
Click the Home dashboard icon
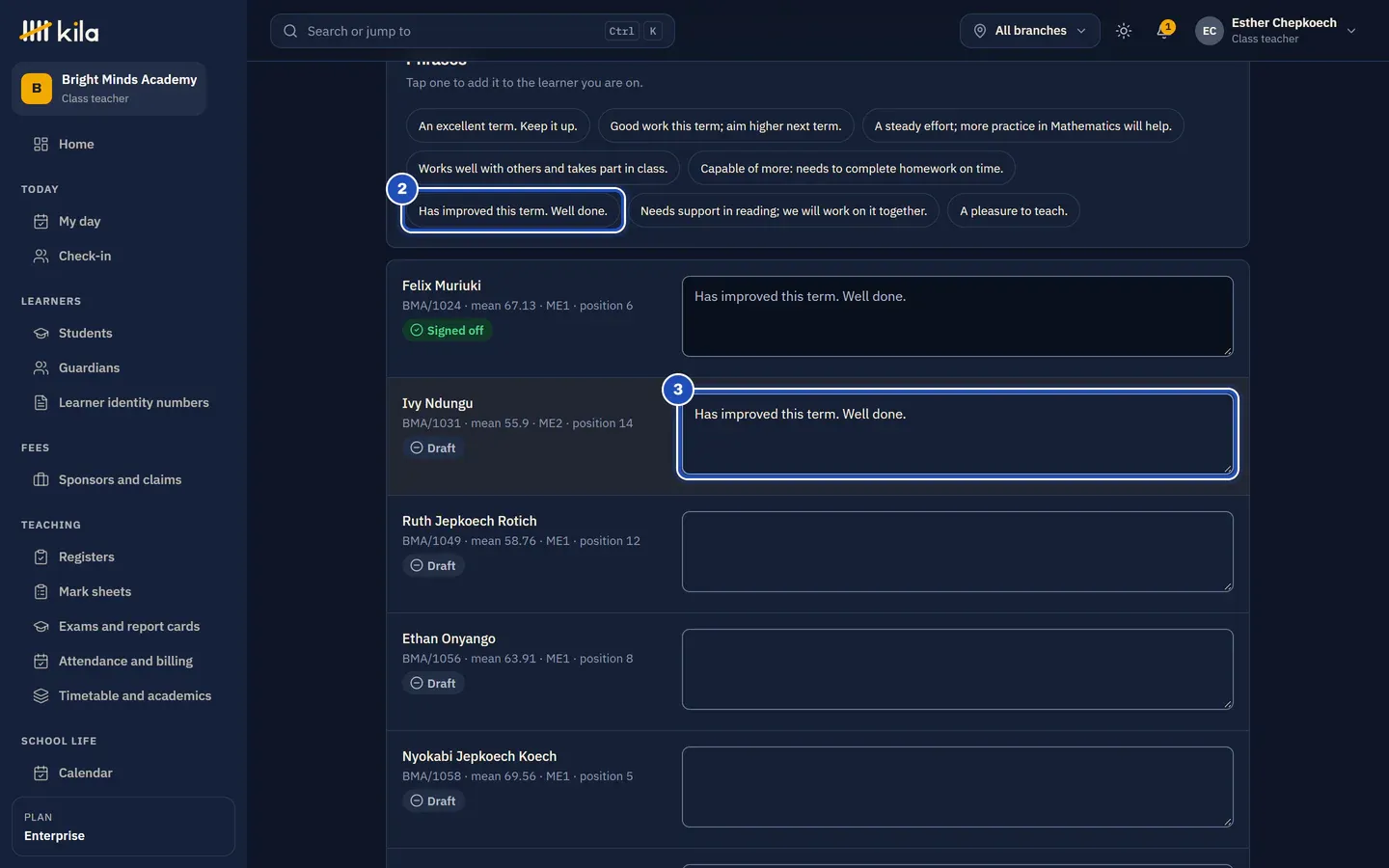pos(41,145)
